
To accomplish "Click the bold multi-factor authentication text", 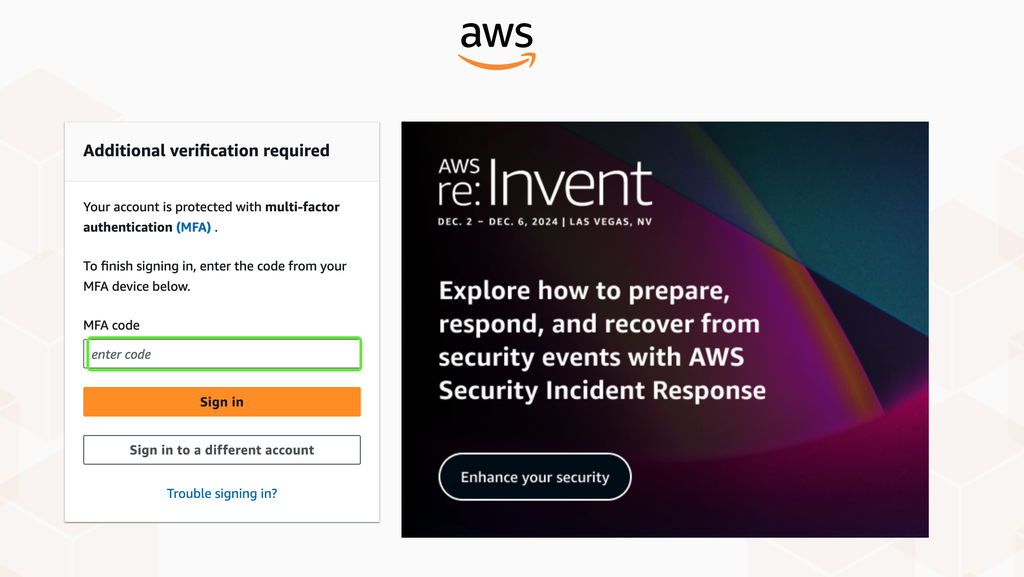I will point(212,217).
